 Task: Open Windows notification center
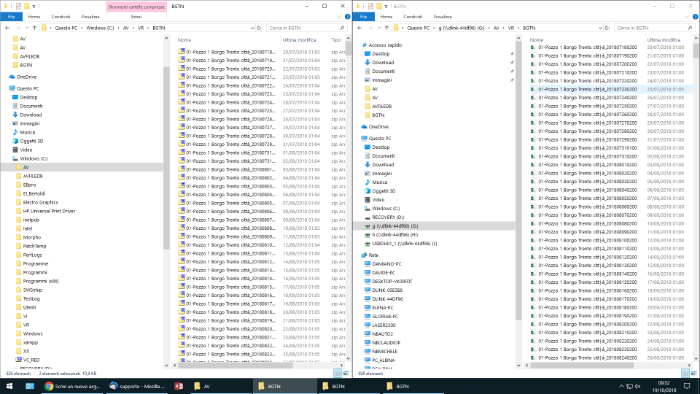tap(688, 386)
